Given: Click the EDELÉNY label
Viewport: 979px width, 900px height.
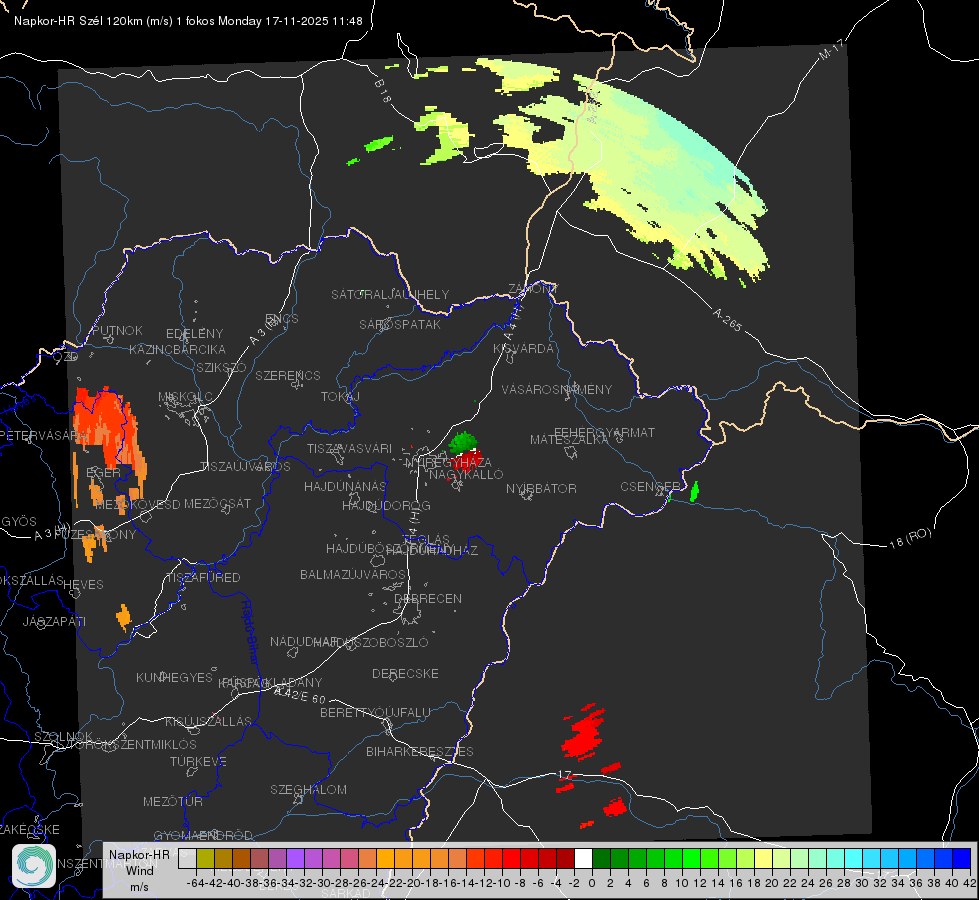Looking at the screenshot, I should tap(195, 334).
